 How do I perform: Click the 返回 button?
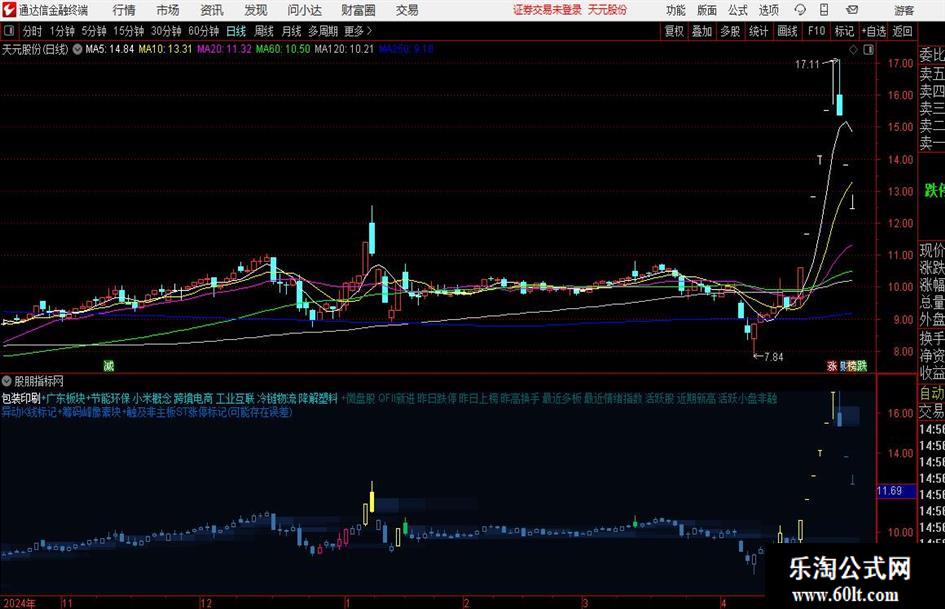click(902, 31)
